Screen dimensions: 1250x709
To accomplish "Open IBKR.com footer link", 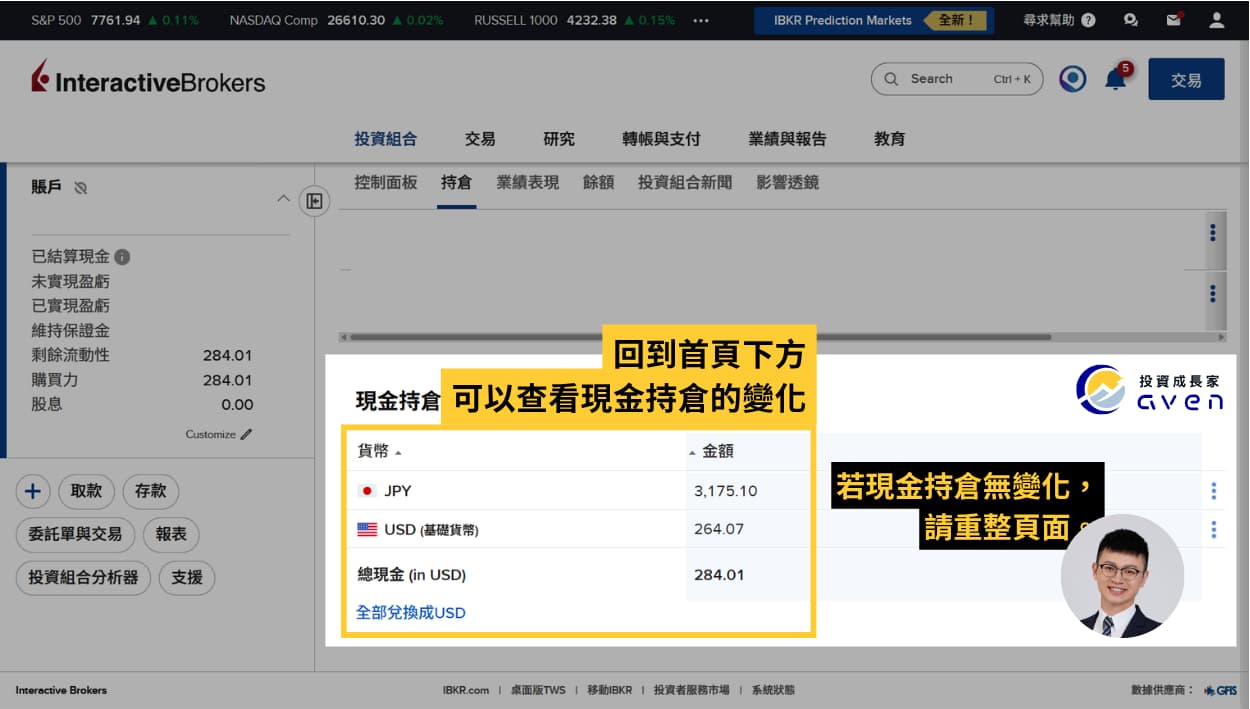I will click(466, 690).
